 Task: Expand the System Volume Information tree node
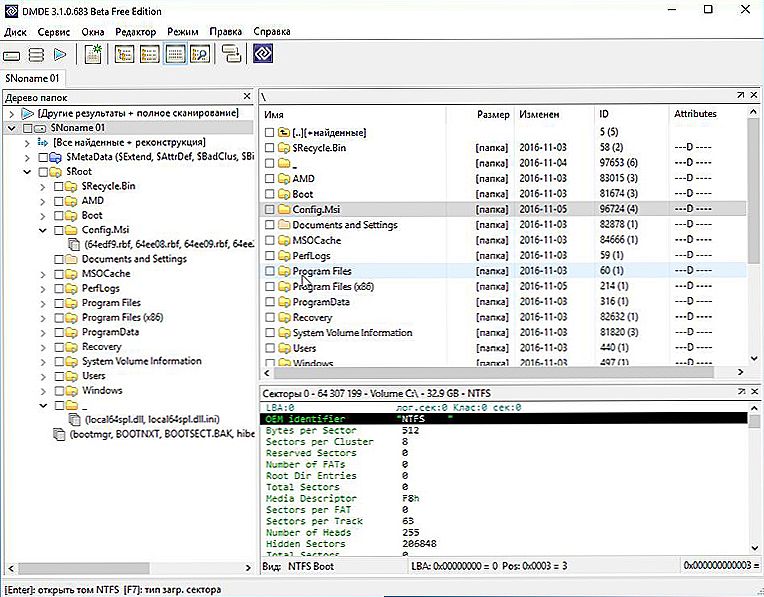pyautogui.click(x=43, y=362)
